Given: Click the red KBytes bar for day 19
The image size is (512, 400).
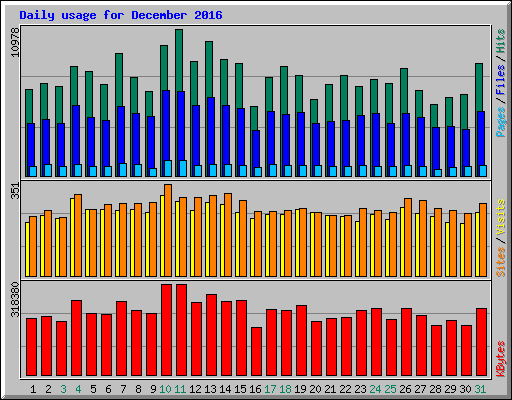Looking at the screenshot, I should [x=301, y=340].
